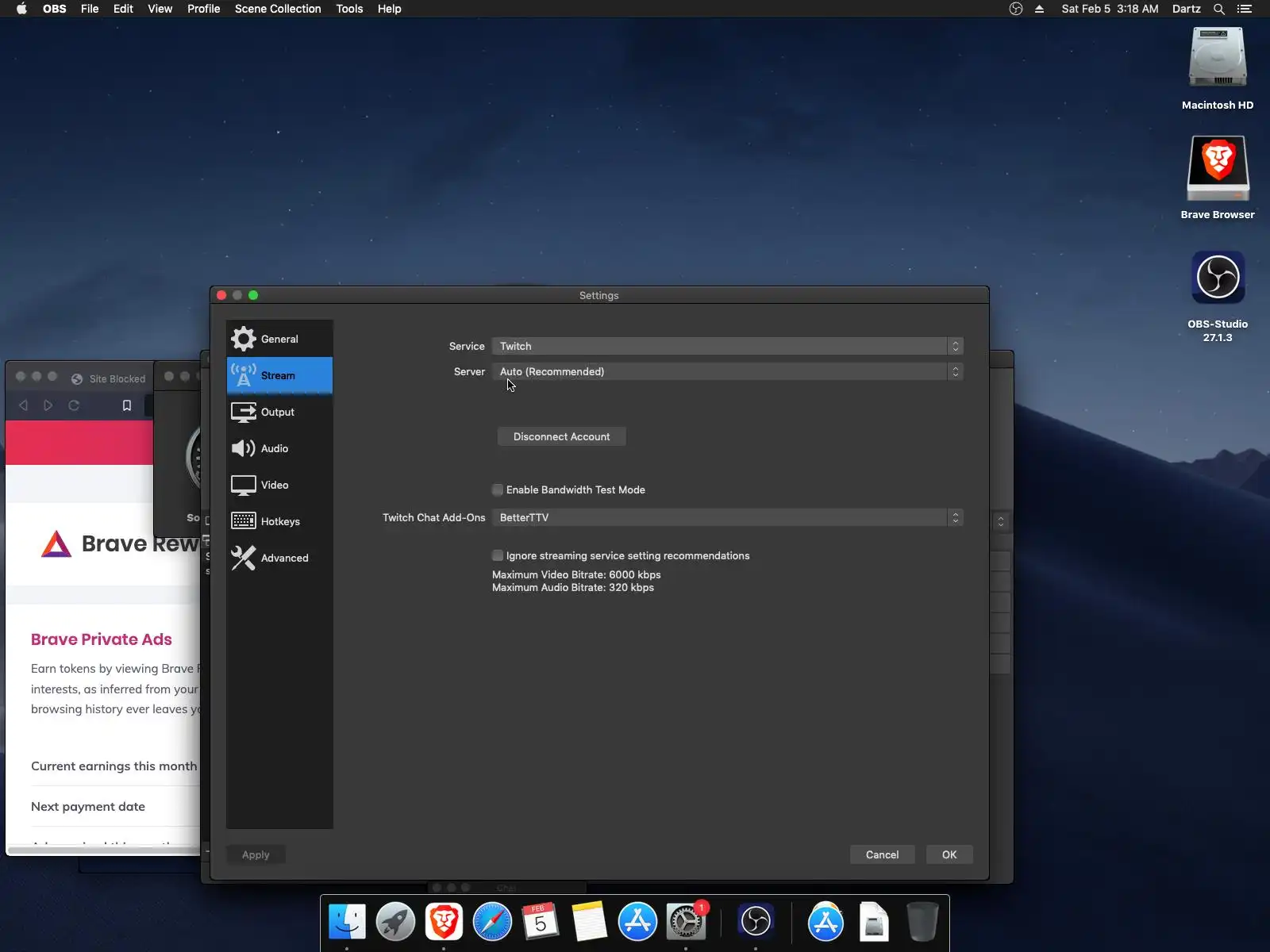Confirm settings with OK button
Image resolution: width=1270 pixels, height=952 pixels.
[949, 854]
